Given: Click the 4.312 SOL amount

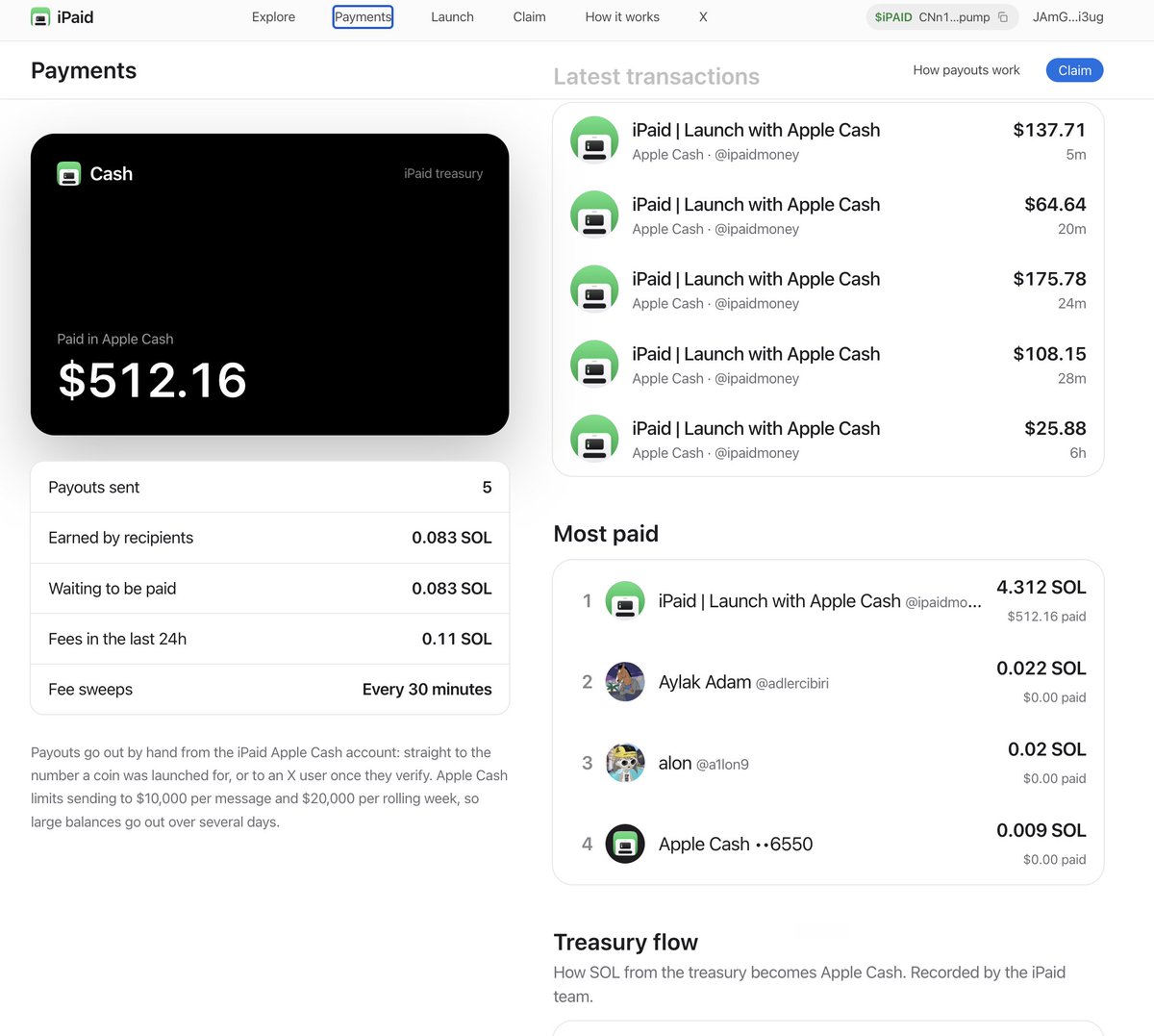Looking at the screenshot, I should coord(1041,588).
